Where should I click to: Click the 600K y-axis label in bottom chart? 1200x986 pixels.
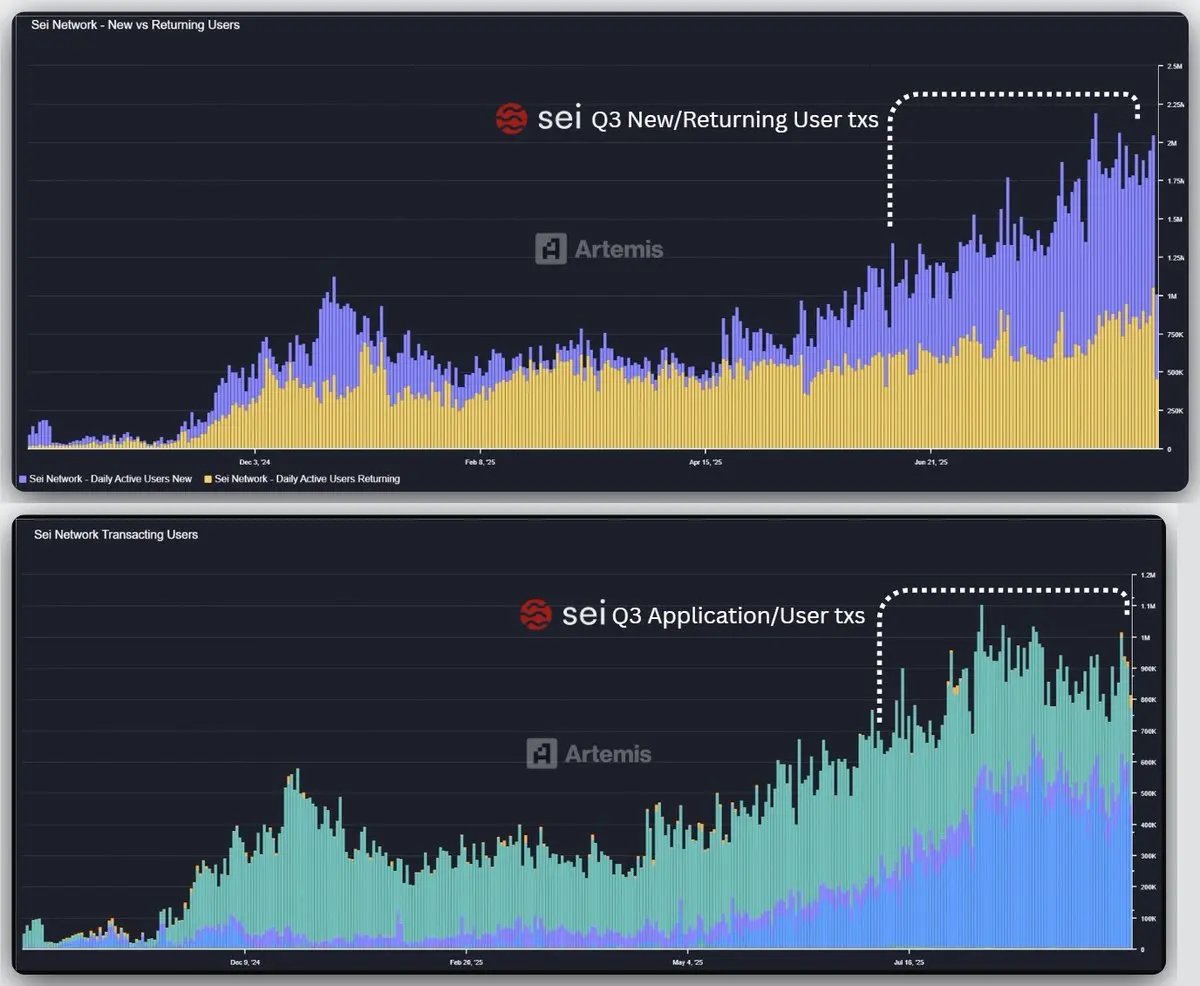pos(1148,762)
